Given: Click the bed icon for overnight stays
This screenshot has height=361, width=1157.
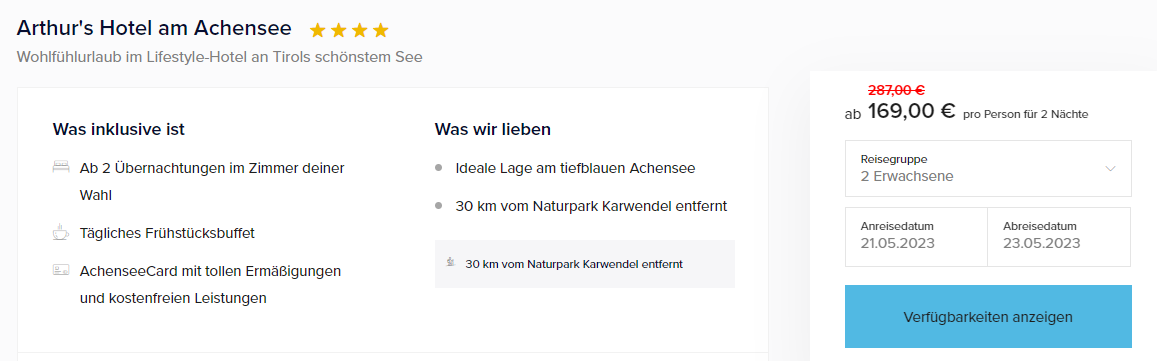Looking at the screenshot, I should pos(61,168).
